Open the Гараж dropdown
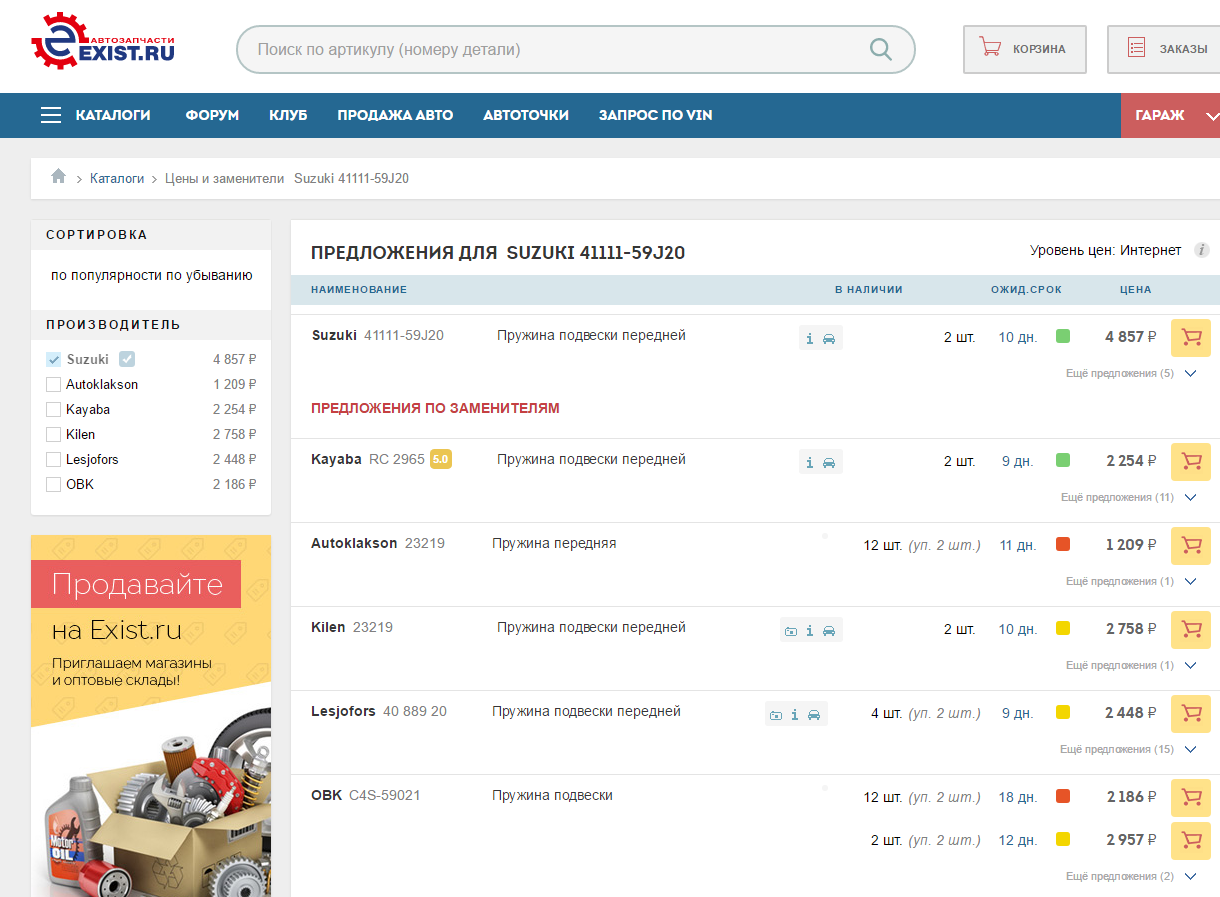The image size is (1220, 897). (1171, 115)
